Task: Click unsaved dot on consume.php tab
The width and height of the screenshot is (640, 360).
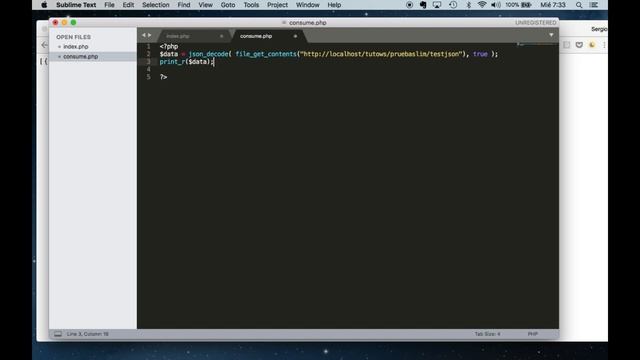Action: click(x=295, y=36)
